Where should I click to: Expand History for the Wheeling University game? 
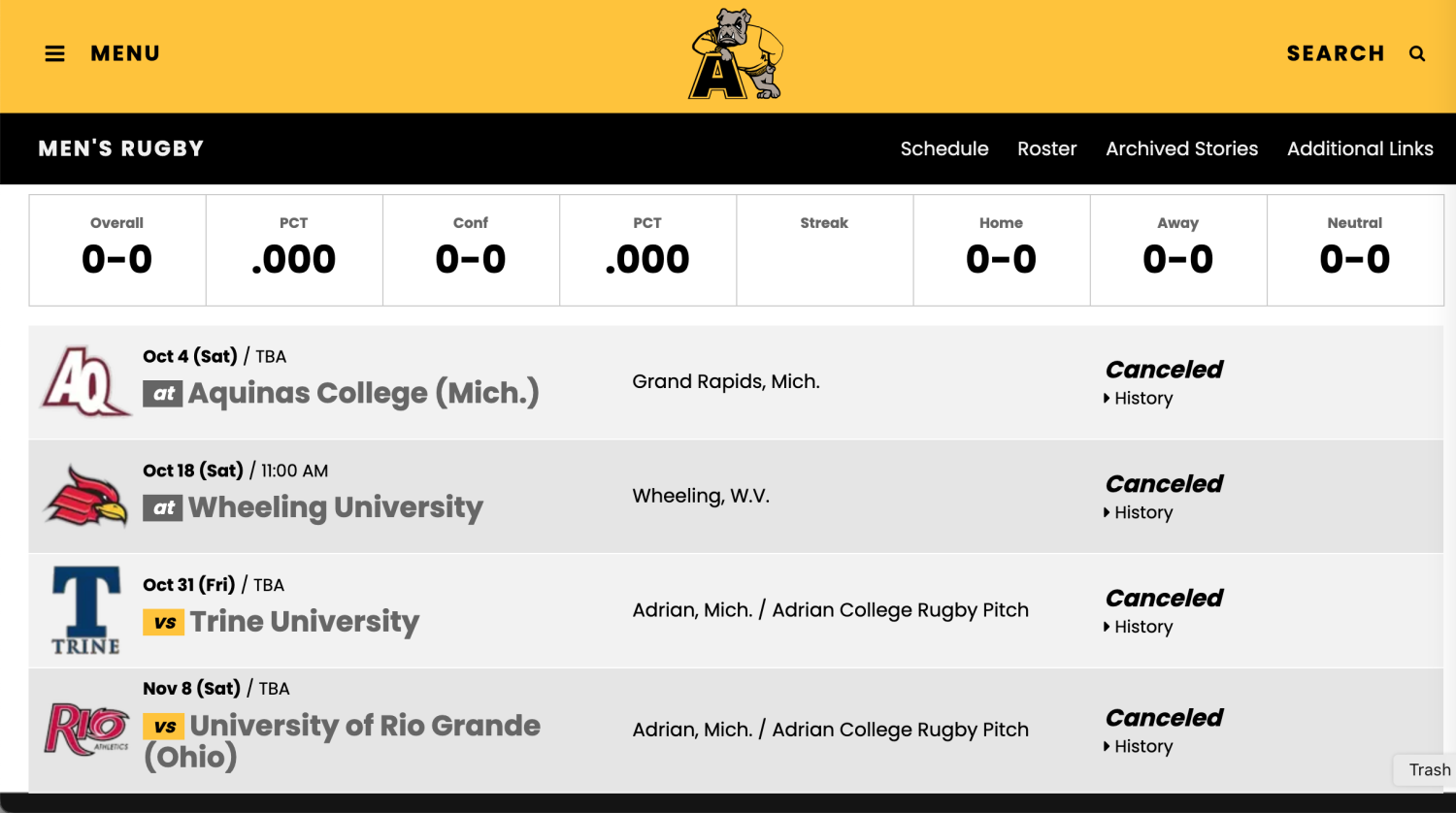(1142, 513)
